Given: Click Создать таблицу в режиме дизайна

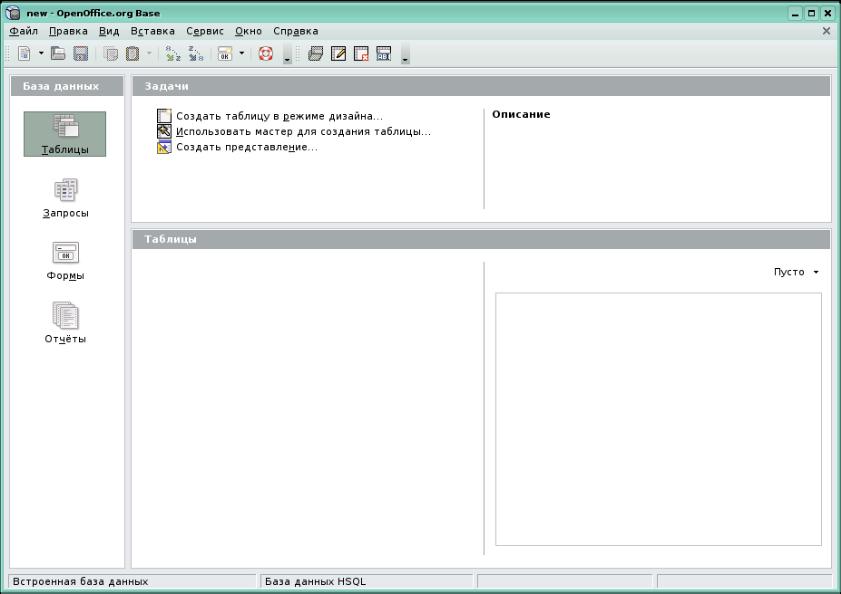Looking at the screenshot, I should (279, 116).
